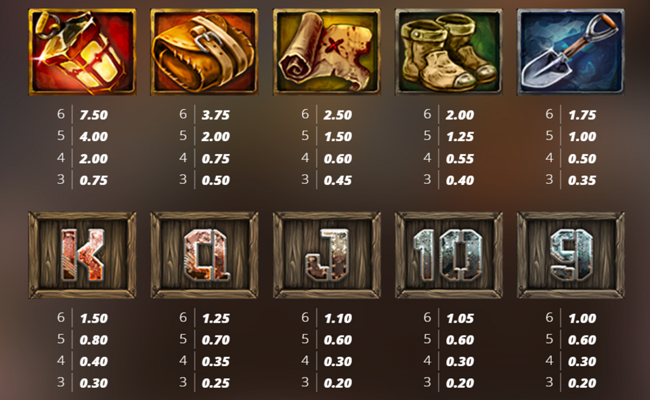Select the 9 card symbol crate
The image size is (650, 400).
click(x=570, y=255)
